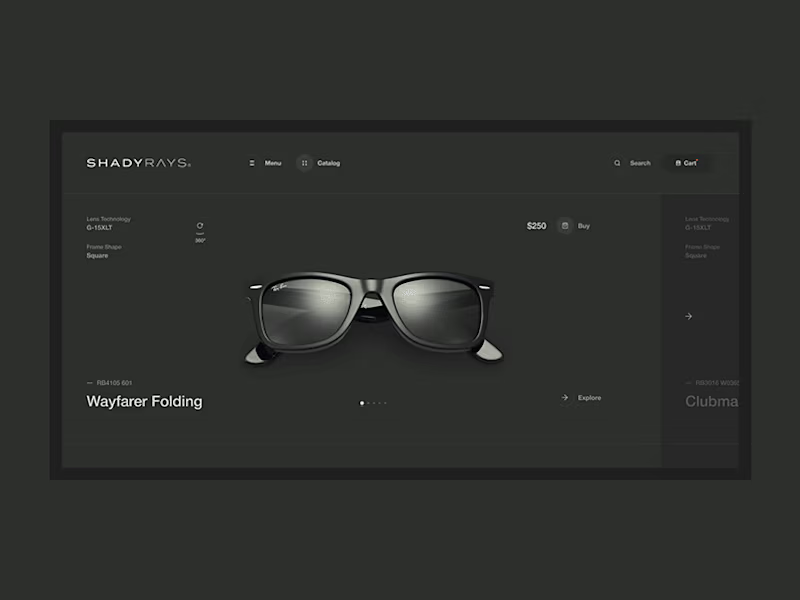Image resolution: width=800 pixels, height=600 pixels.
Task: Select the second carousel pagination dot
Action: (x=368, y=403)
